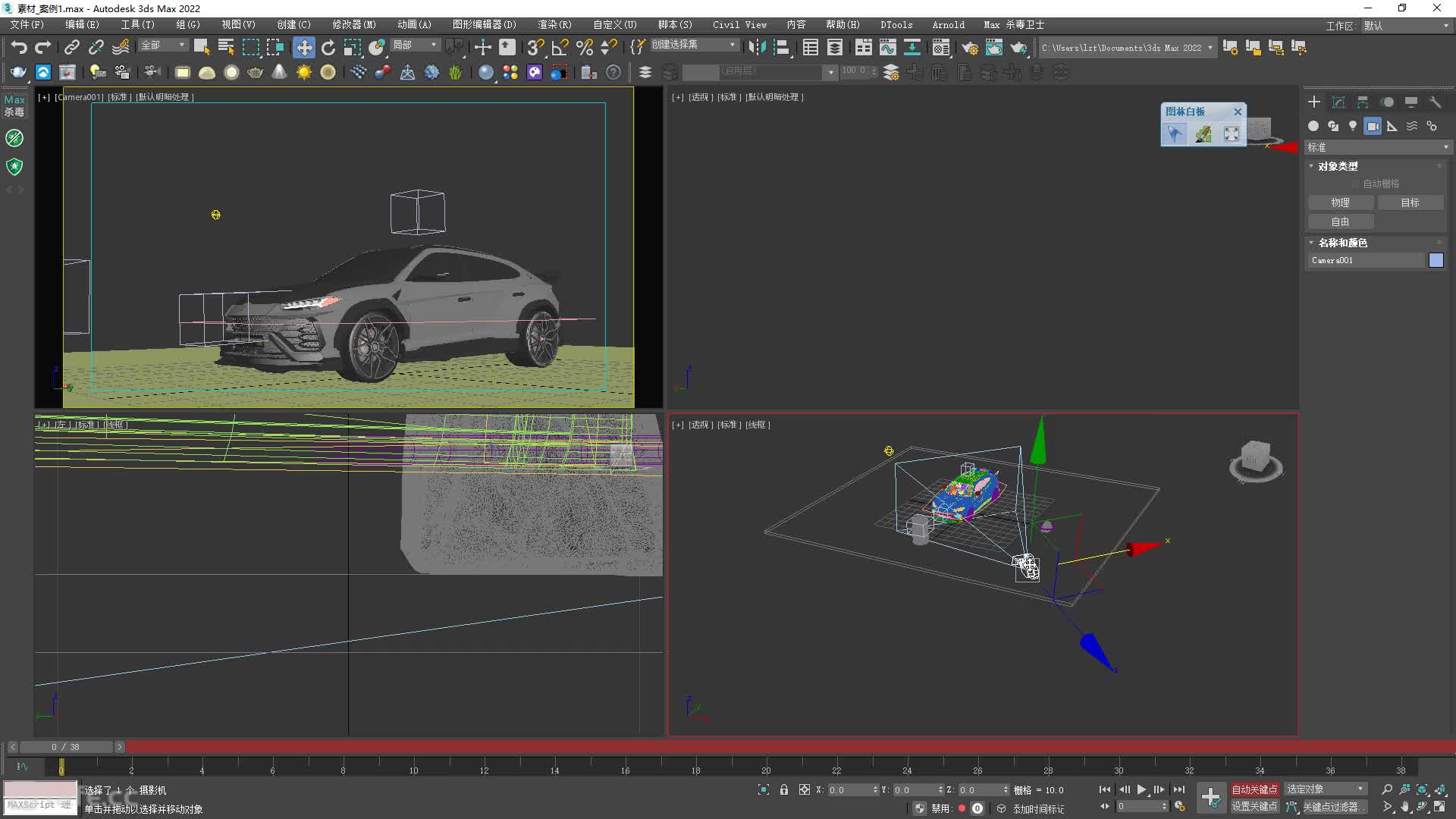Activate the Select and Rotate tool

328,48
